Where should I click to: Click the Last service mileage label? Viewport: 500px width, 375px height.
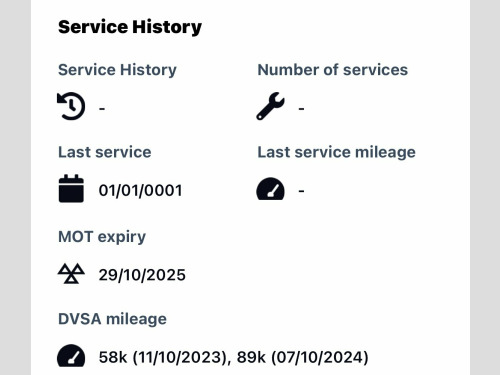pos(336,153)
